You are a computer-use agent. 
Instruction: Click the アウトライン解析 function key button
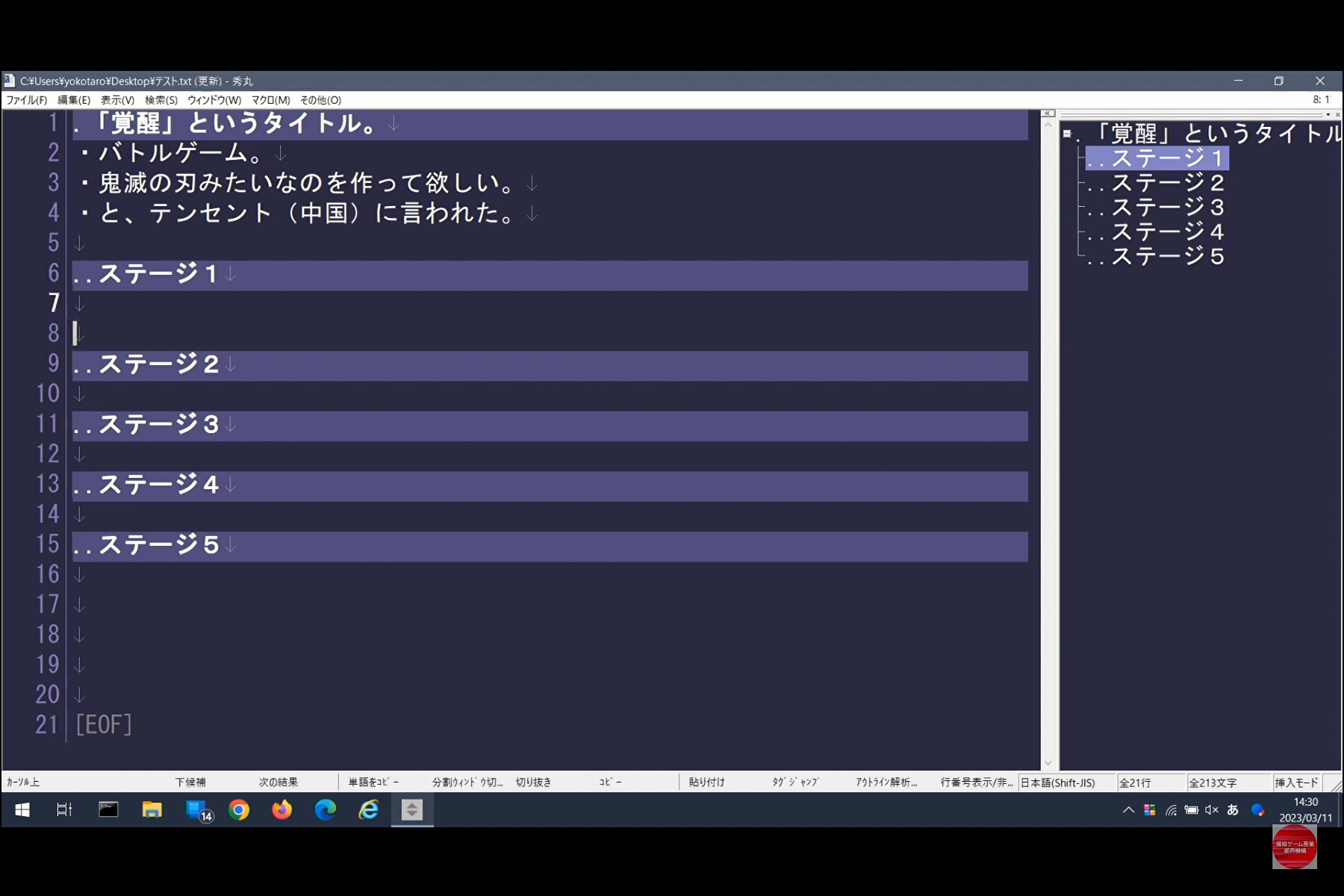click(886, 782)
